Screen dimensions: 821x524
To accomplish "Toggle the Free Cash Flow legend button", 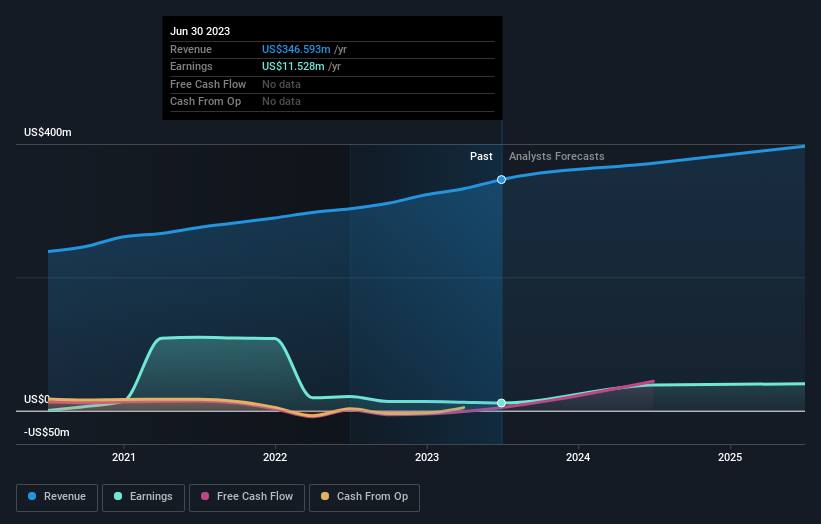I will click(247, 497).
